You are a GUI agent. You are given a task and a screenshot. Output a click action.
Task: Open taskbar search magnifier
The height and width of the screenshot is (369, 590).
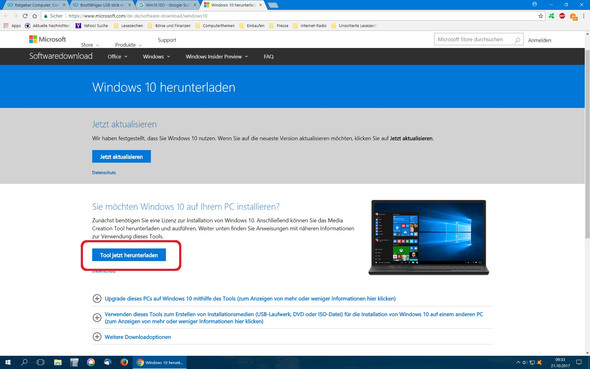[24, 362]
